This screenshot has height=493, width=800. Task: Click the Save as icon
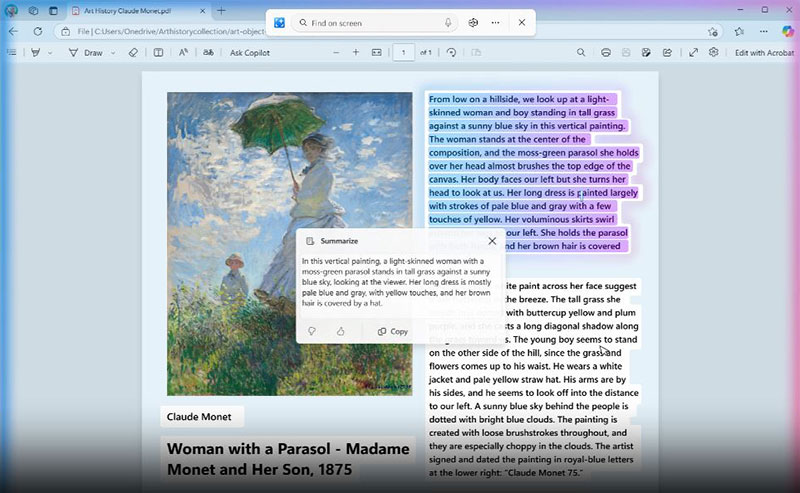(x=646, y=53)
